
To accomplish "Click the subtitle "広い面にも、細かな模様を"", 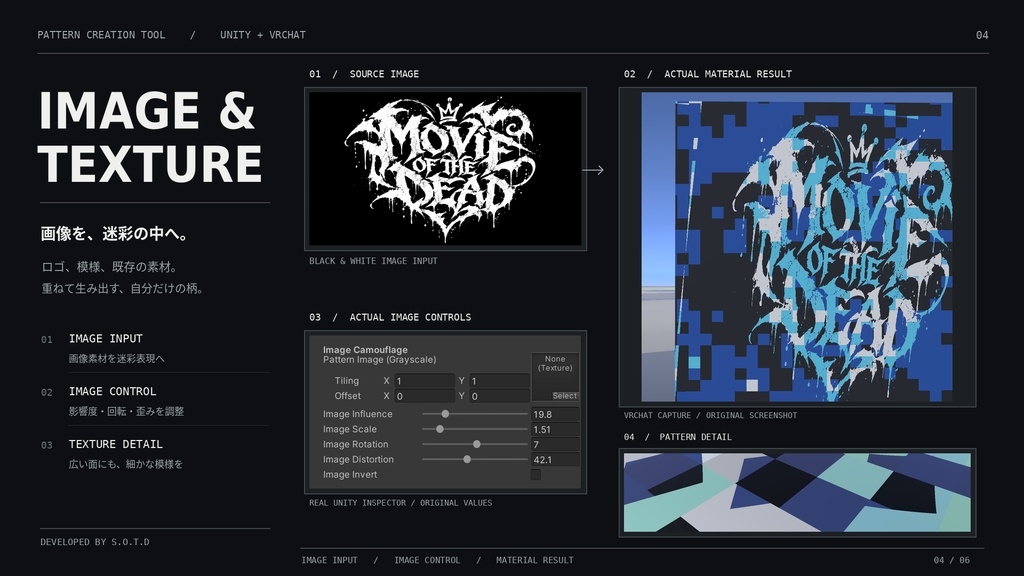I will (x=125, y=464).
